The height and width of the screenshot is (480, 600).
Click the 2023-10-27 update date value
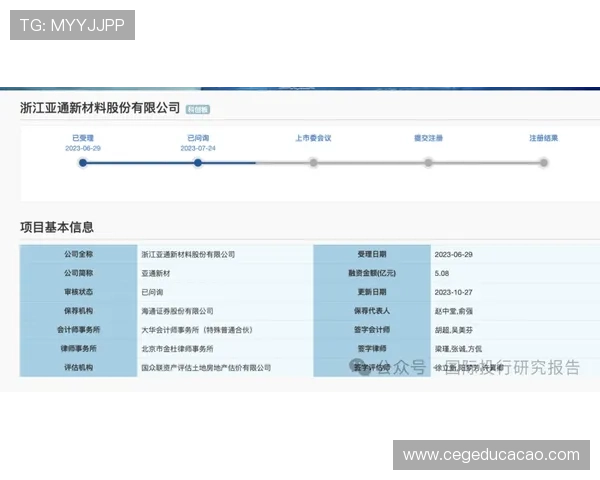click(x=453, y=292)
